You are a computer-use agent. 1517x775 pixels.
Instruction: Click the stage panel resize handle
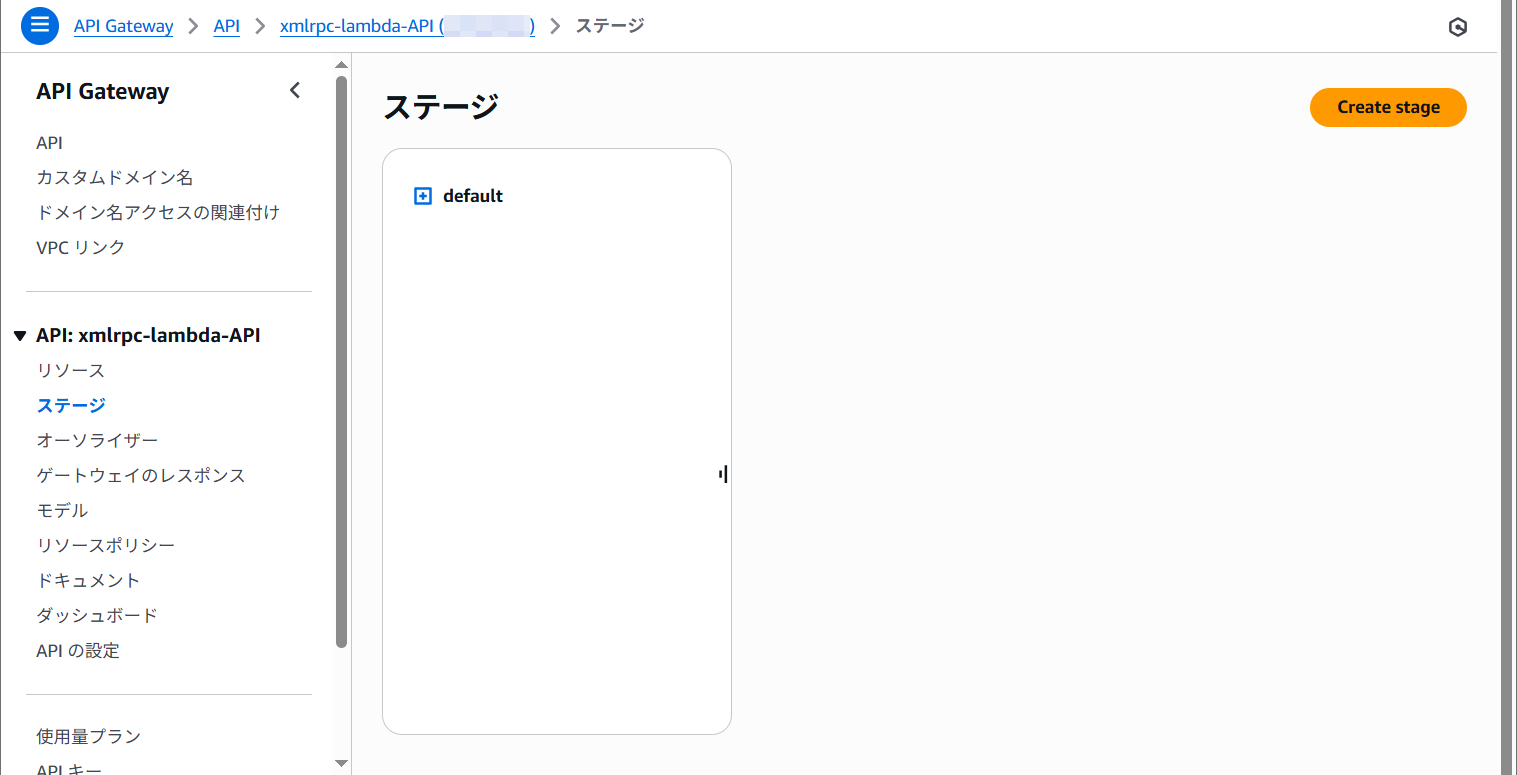click(723, 474)
